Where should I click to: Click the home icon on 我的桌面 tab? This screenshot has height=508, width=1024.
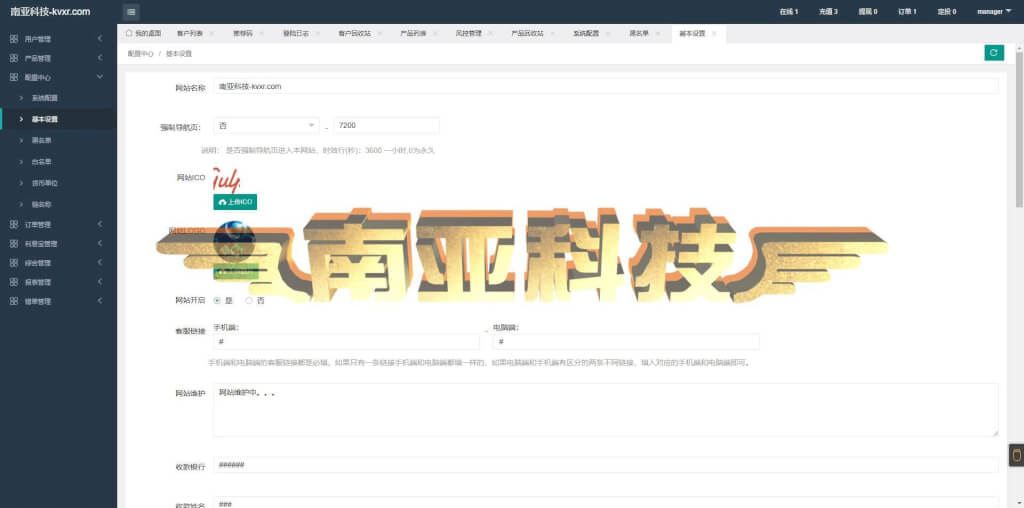tap(129, 33)
